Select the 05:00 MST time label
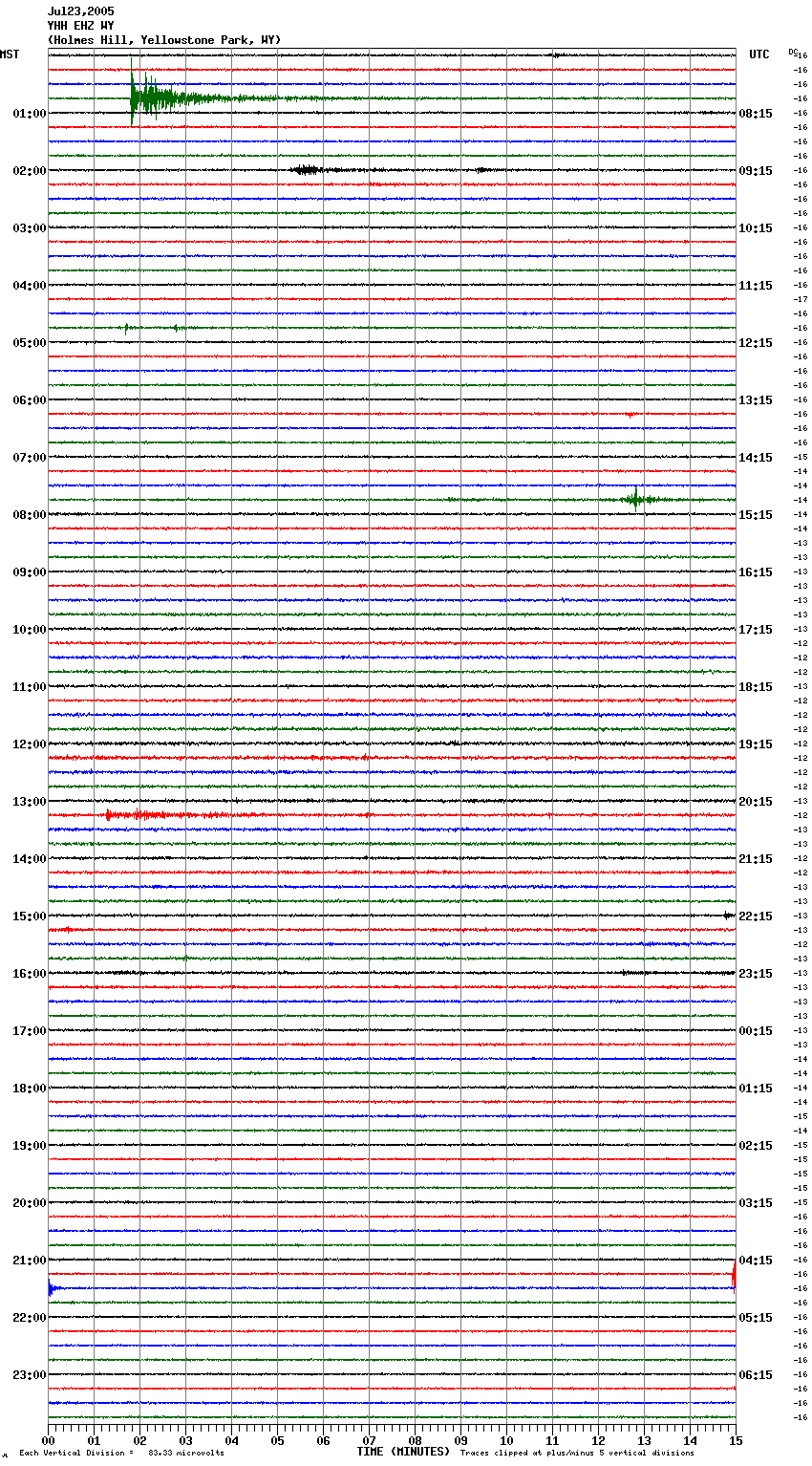This screenshot has height=1466, width=812. click(30, 343)
